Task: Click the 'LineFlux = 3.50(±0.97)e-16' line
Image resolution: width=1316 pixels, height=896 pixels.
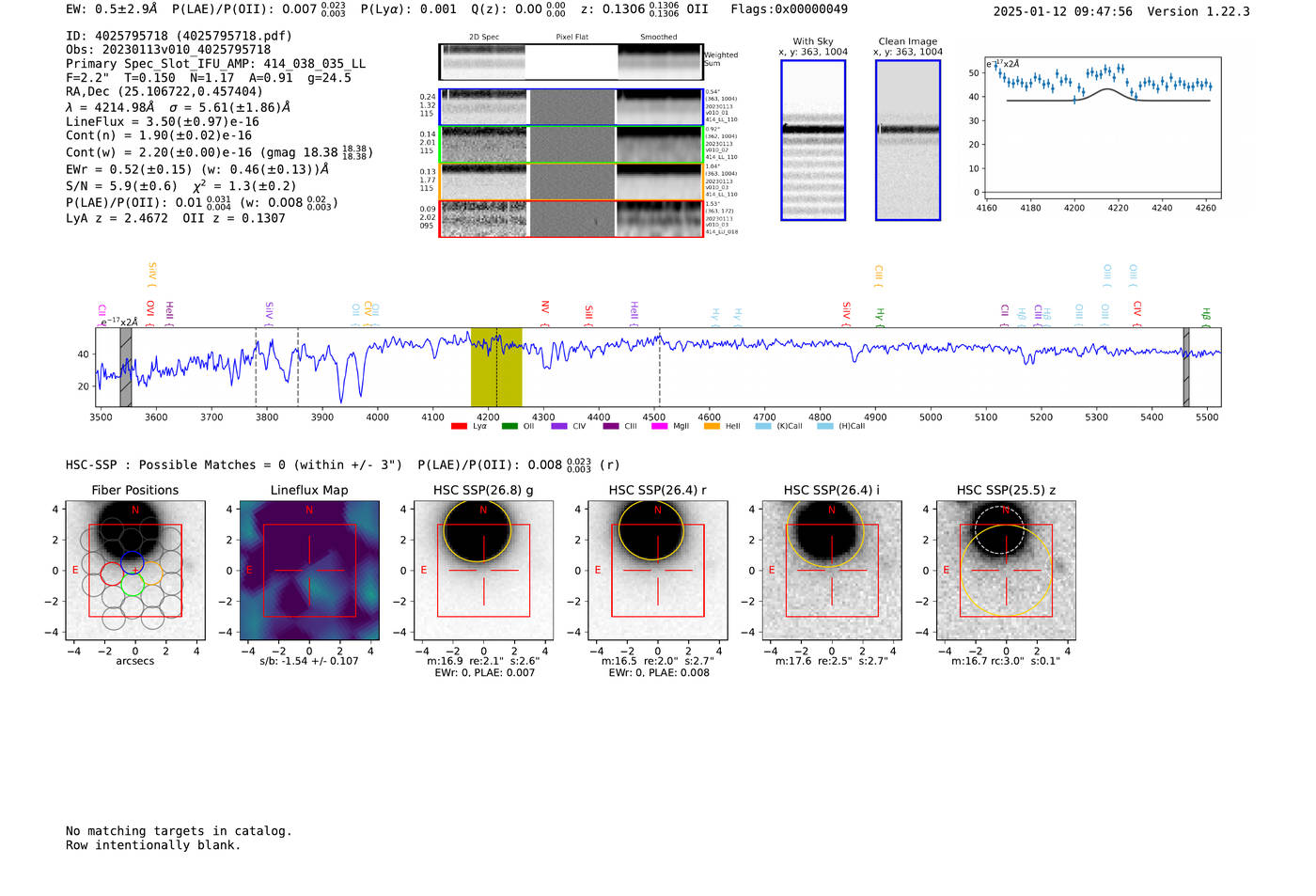Action: (163, 122)
